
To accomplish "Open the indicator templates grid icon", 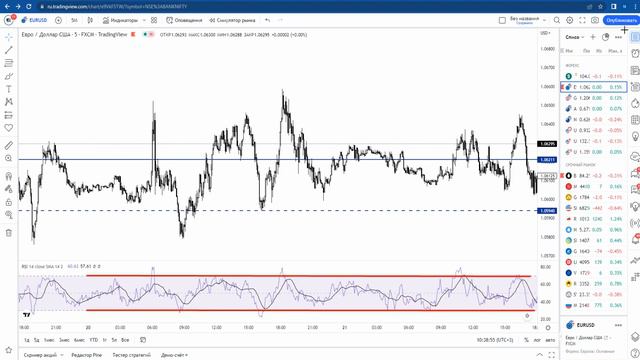I will [x=154, y=20].
